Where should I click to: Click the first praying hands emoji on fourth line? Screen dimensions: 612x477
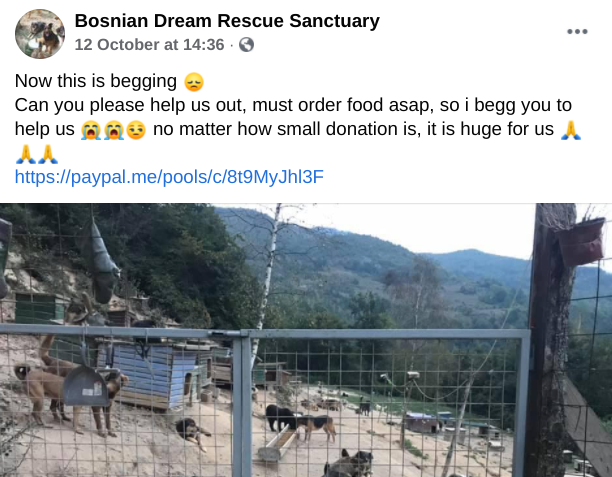coord(26,154)
